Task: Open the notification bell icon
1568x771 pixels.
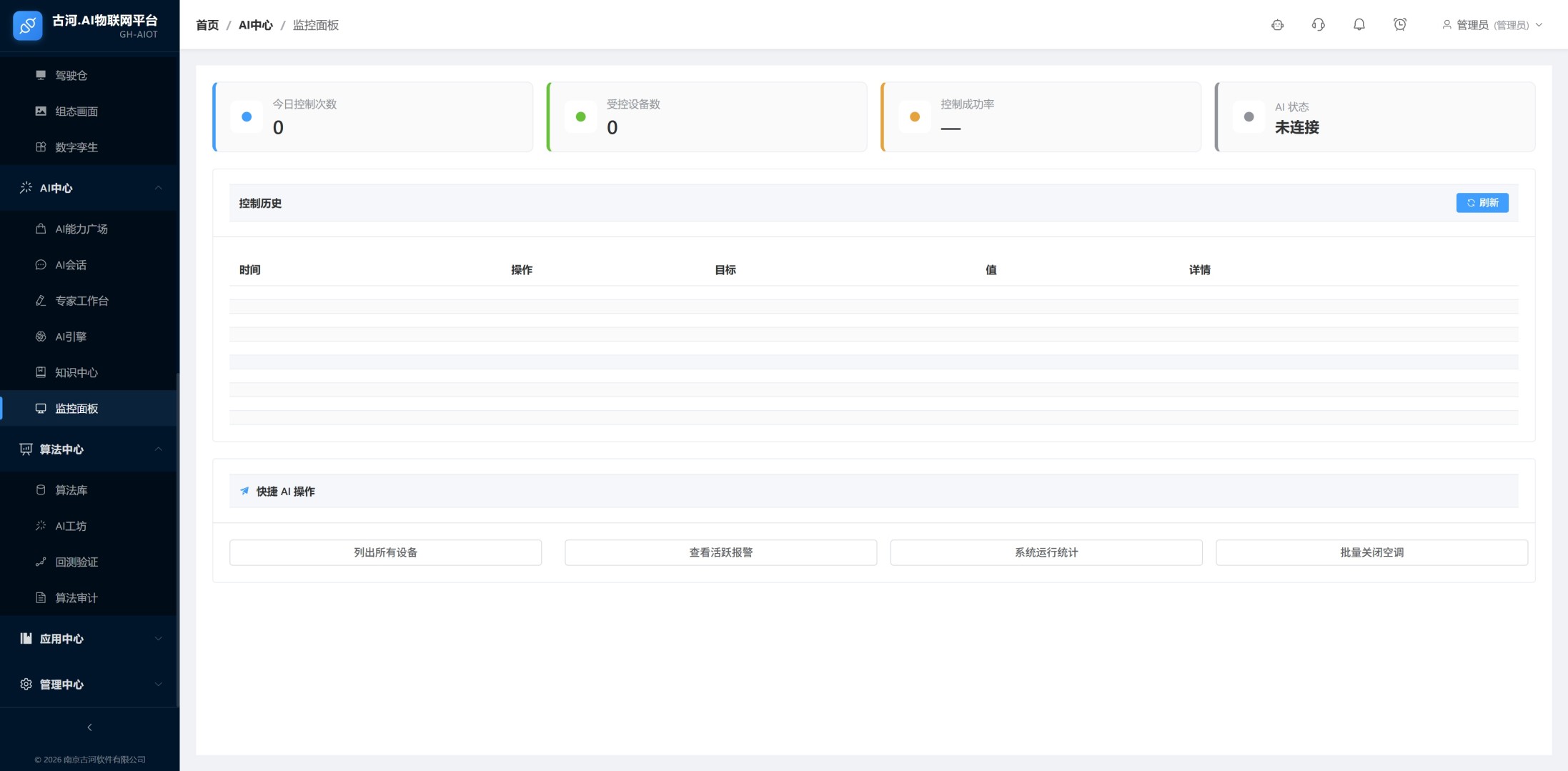Action: 1359,25
